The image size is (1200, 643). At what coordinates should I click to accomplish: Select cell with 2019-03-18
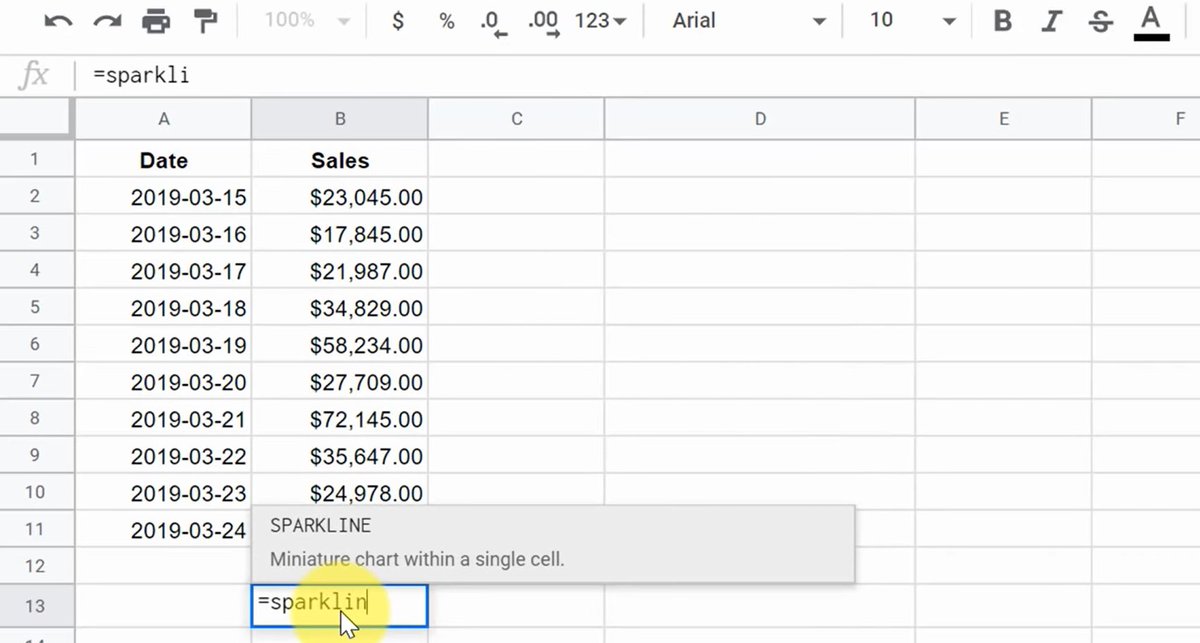coord(164,308)
